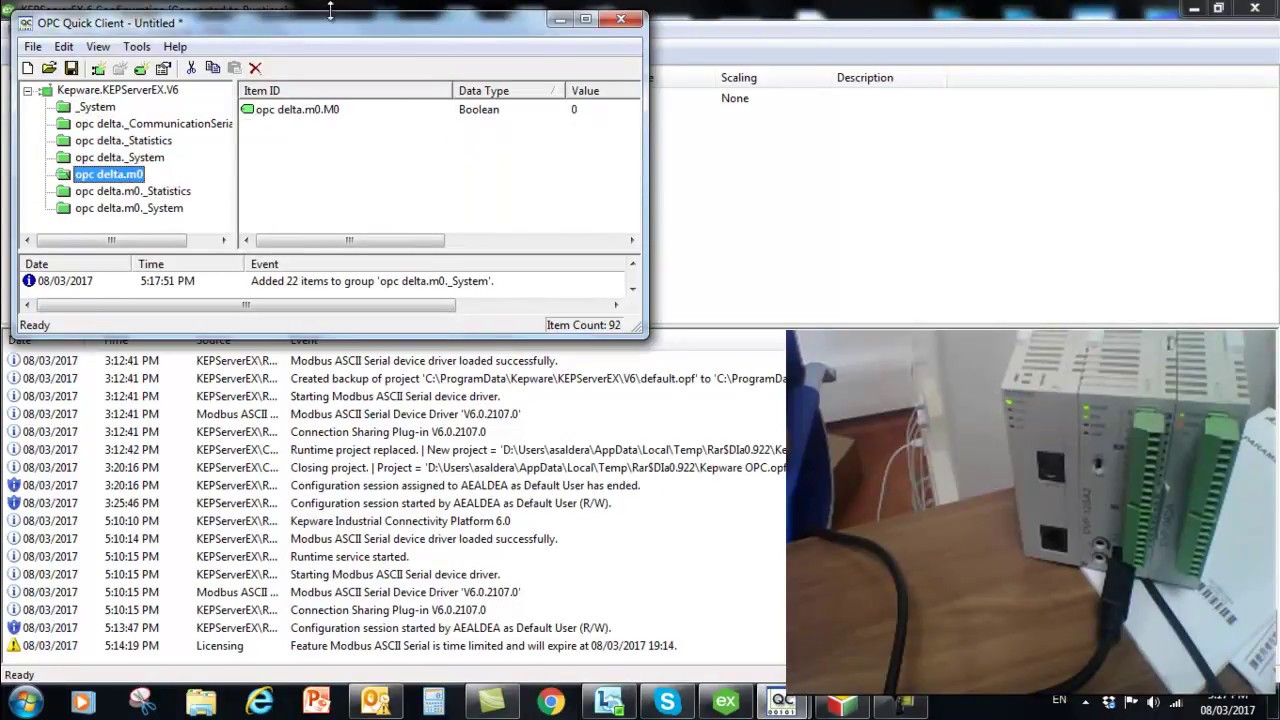Click 'Closing project.' log entry
Screen dimensions: 1280x720
[x=537, y=468]
